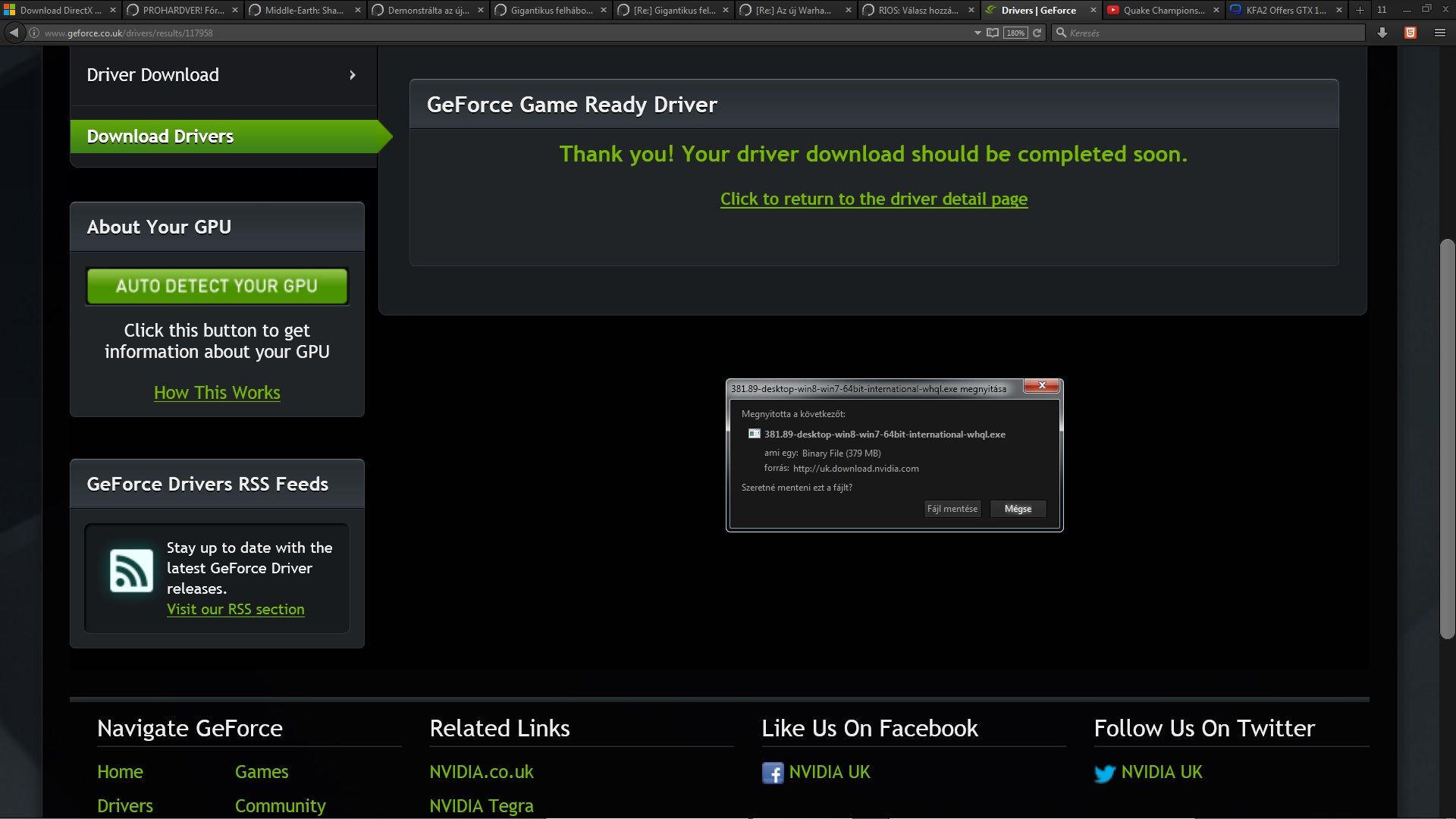
Task: Switch to the KFA2 Offers GTX tab
Action: (x=1286, y=10)
